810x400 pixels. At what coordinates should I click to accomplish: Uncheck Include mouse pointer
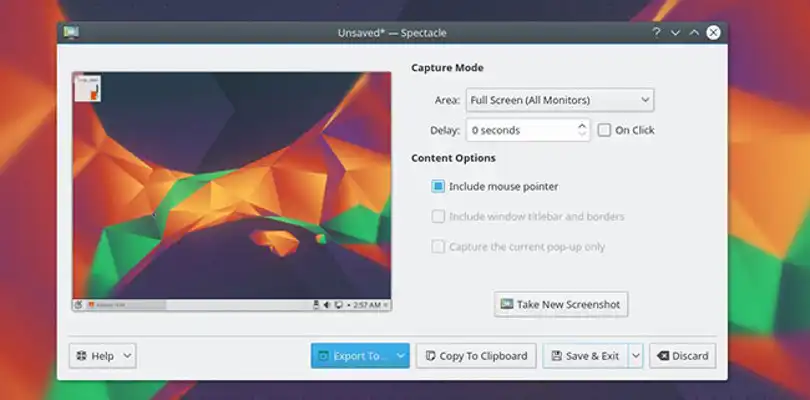coord(438,187)
